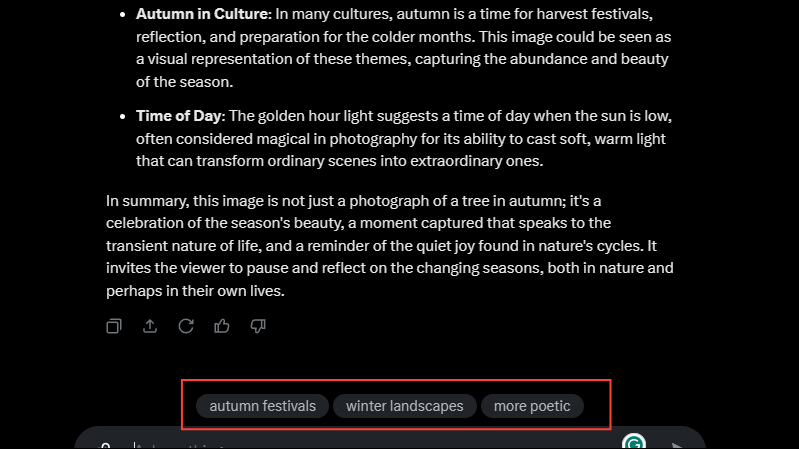The width and height of the screenshot is (799, 449).
Task: Click the bullet beside "Autumn in Culture"
Action: [x=122, y=15]
